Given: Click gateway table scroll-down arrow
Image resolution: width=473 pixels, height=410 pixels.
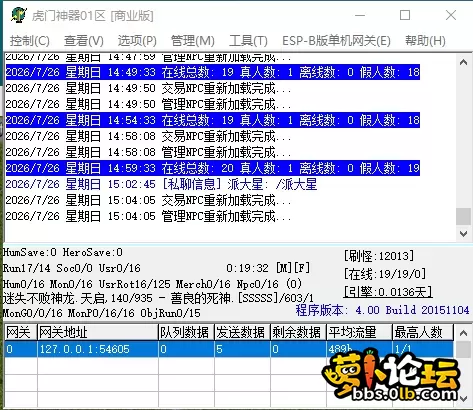Looking at the screenshot, I should coord(463,398).
